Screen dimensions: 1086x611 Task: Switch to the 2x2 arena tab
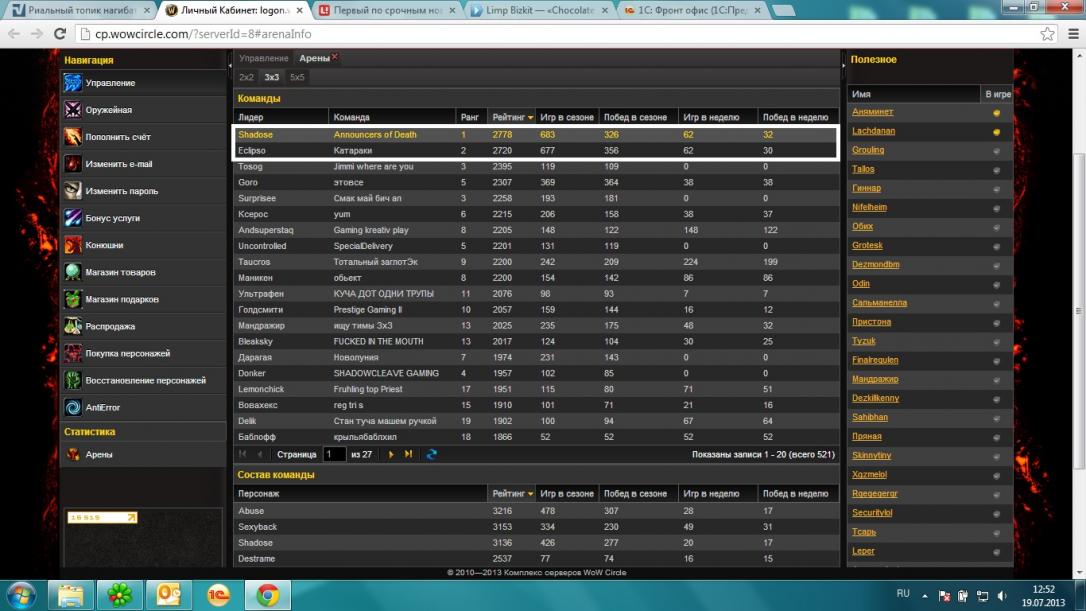[x=246, y=77]
